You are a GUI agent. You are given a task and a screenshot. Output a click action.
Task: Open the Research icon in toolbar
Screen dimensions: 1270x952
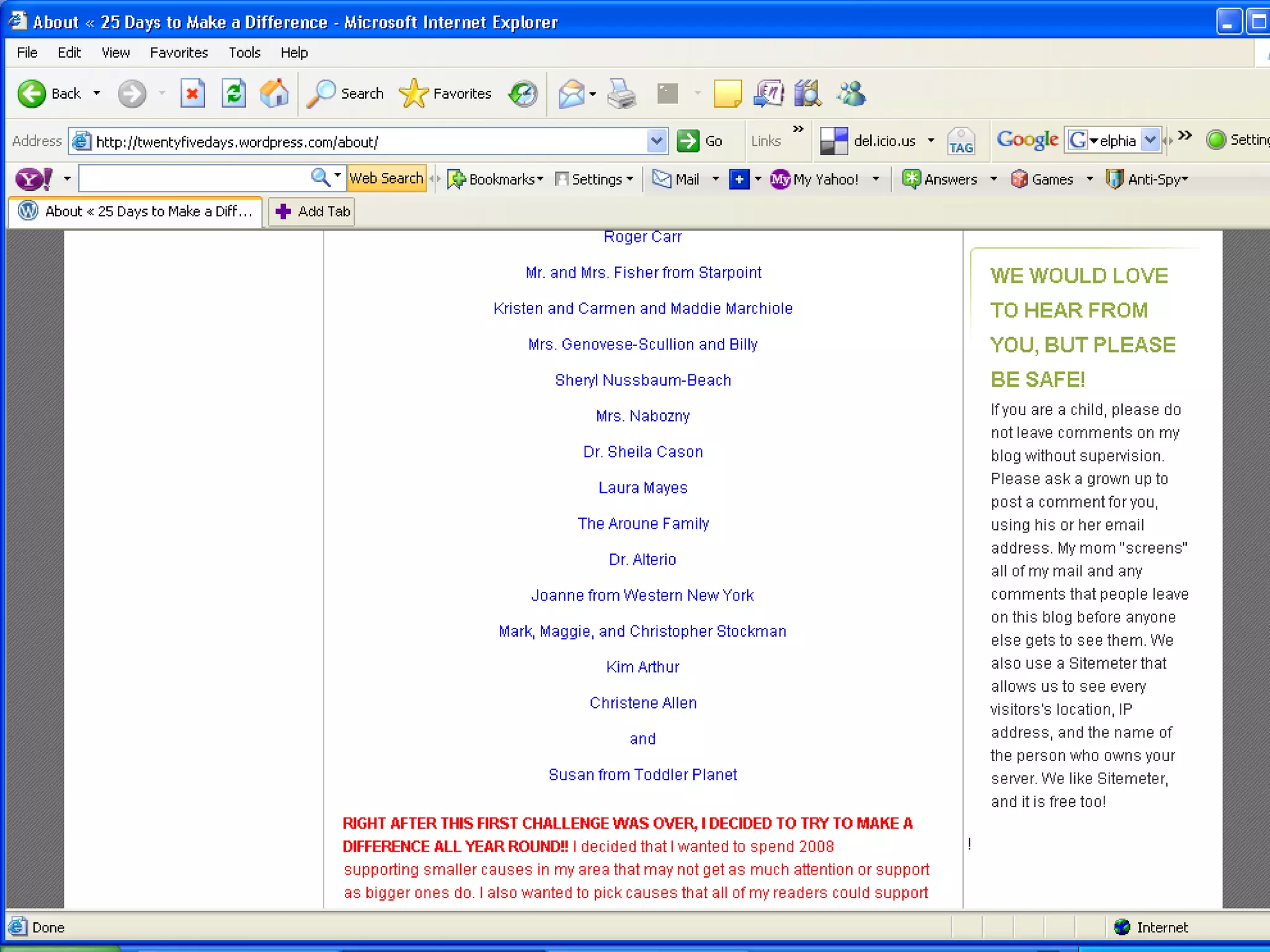tap(807, 94)
